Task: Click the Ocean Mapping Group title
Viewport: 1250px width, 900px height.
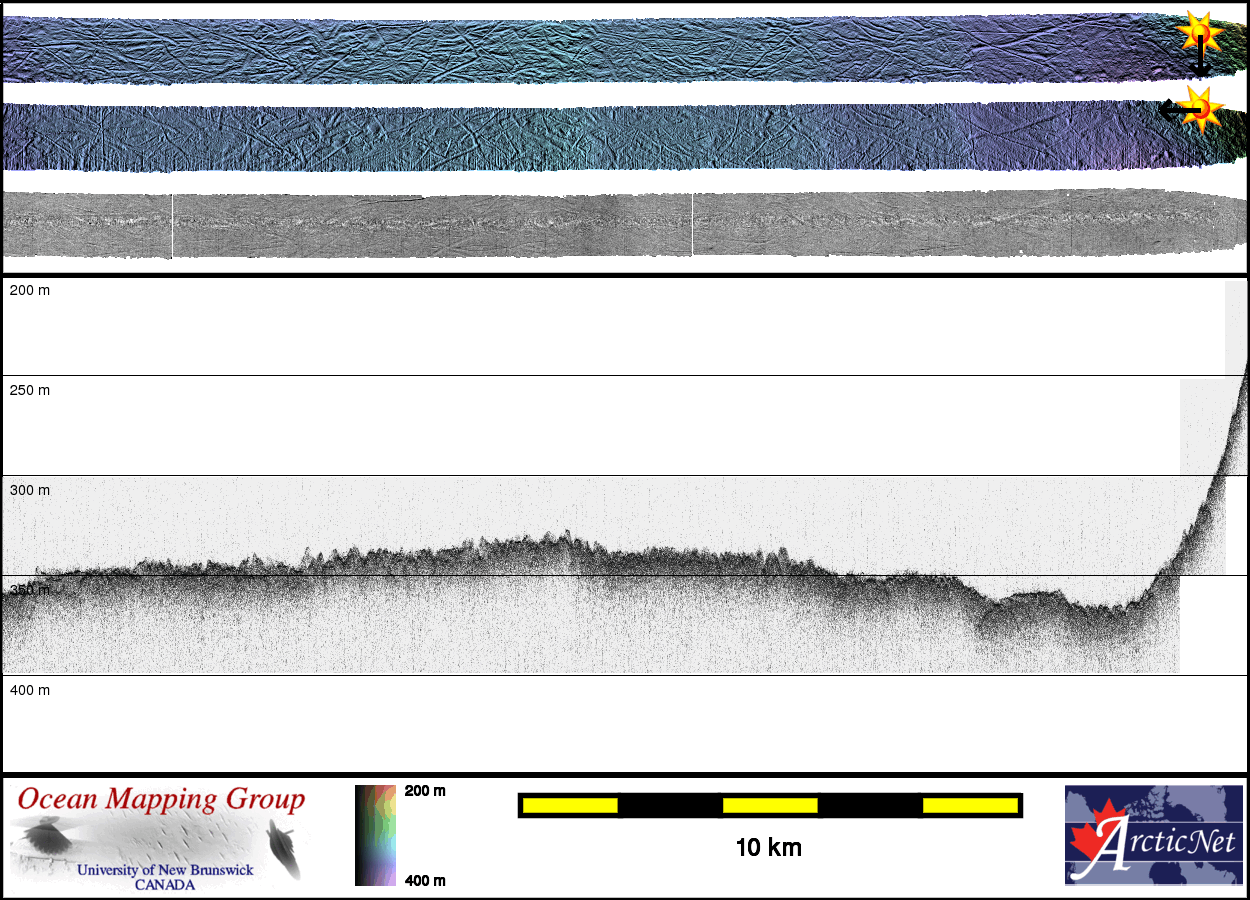Action: pyautogui.click(x=161, y=801)
